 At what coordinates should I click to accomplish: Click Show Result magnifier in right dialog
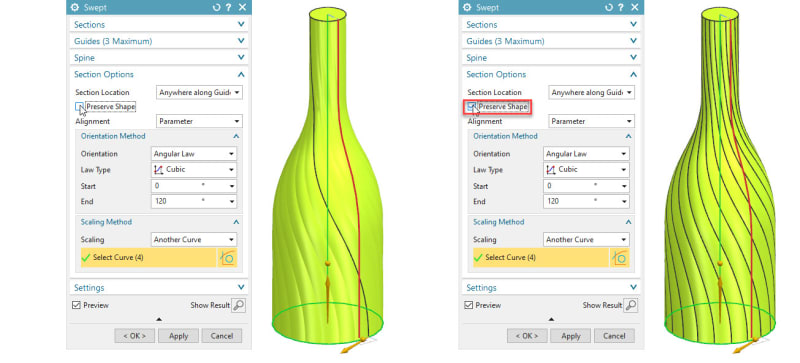(631, 305)
